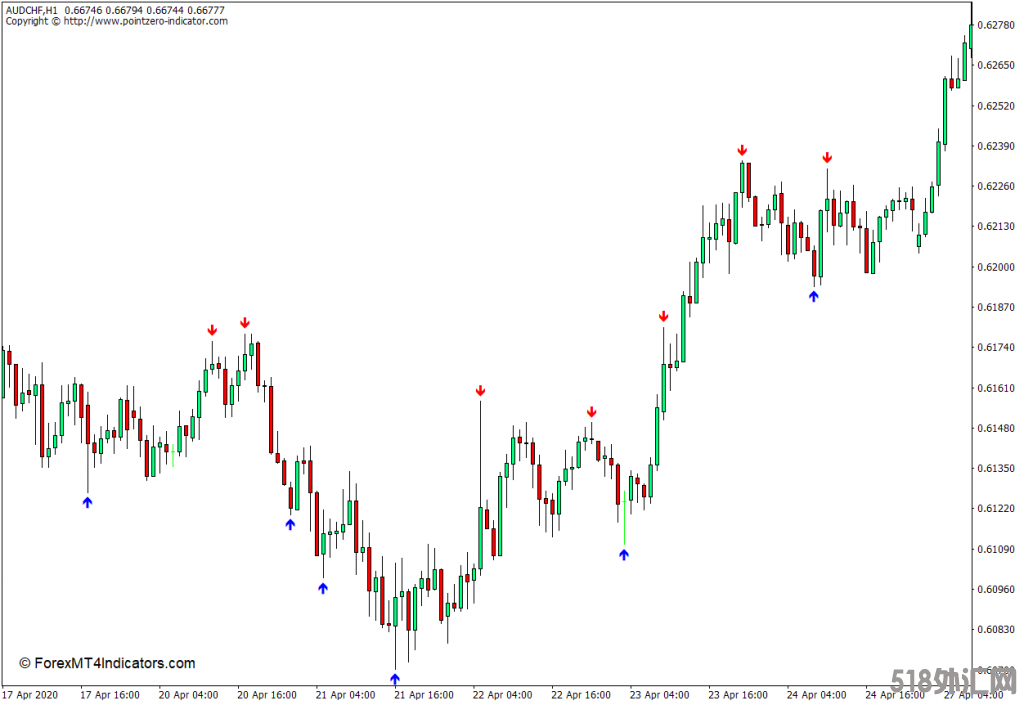This screenshot has height=705, width=1024.
Task: Click the blue arrow below the lime green wick
Action: pyautogui.click(x=624, y=554)
